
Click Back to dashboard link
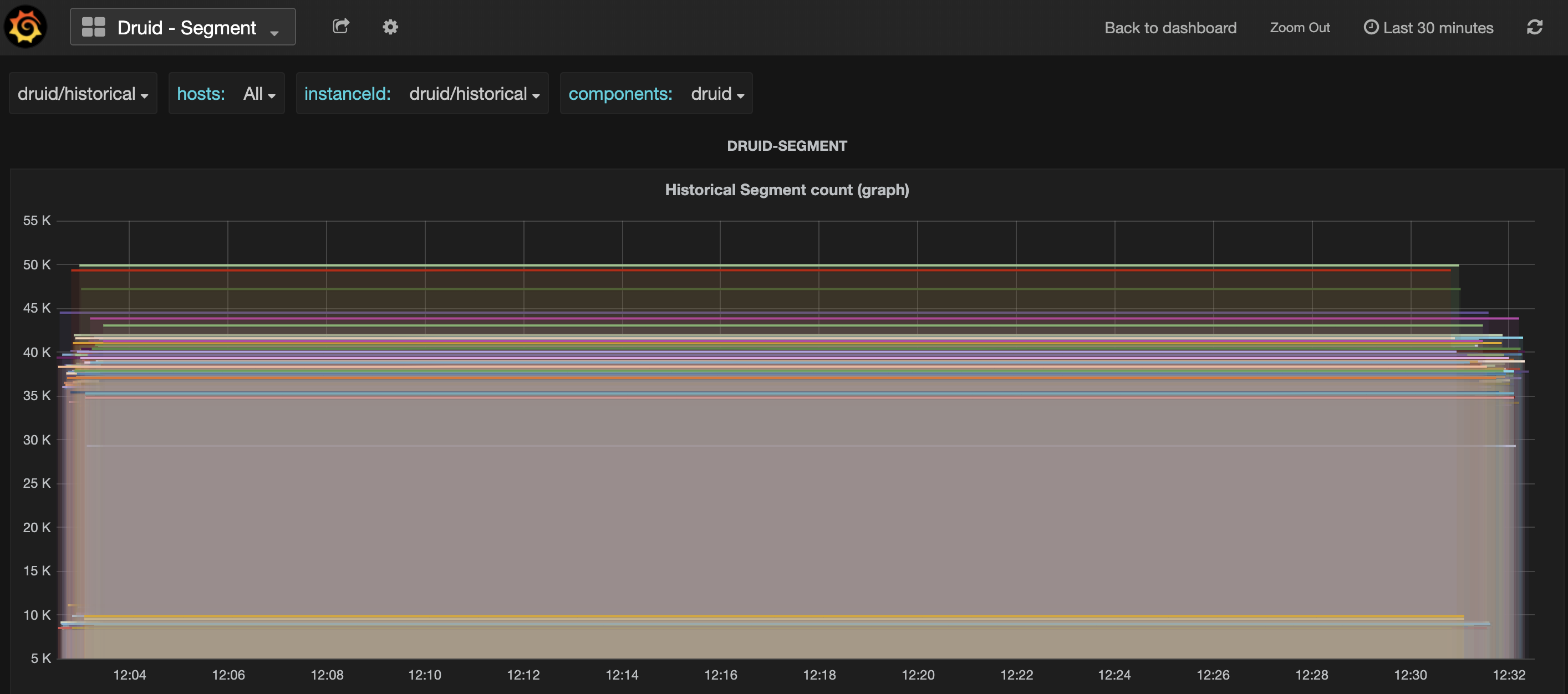coord(1170,28)
